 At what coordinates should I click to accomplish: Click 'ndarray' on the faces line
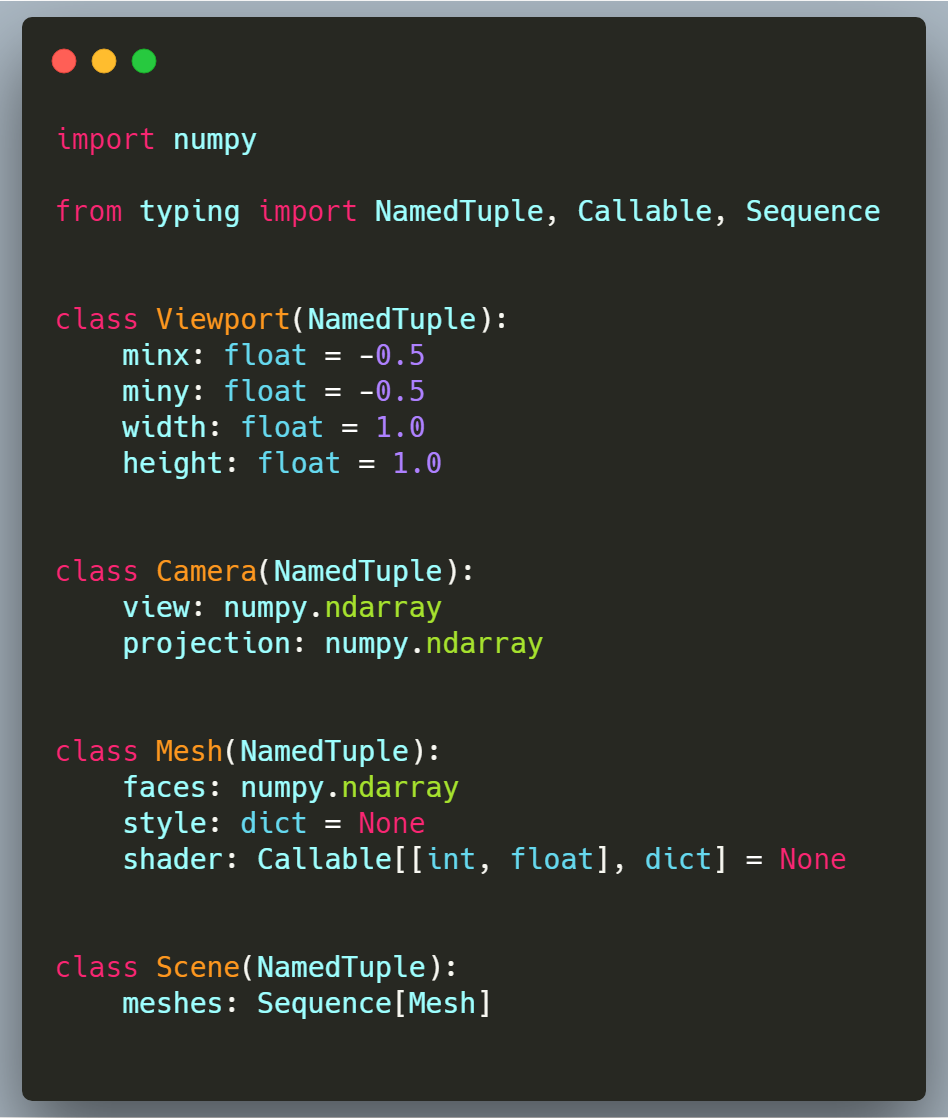pyautogui.click(x=401, y=788)
